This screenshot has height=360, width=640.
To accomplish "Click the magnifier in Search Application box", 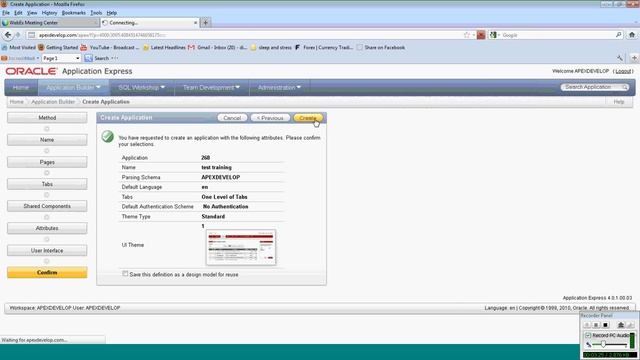I will (x=624, y=87).
